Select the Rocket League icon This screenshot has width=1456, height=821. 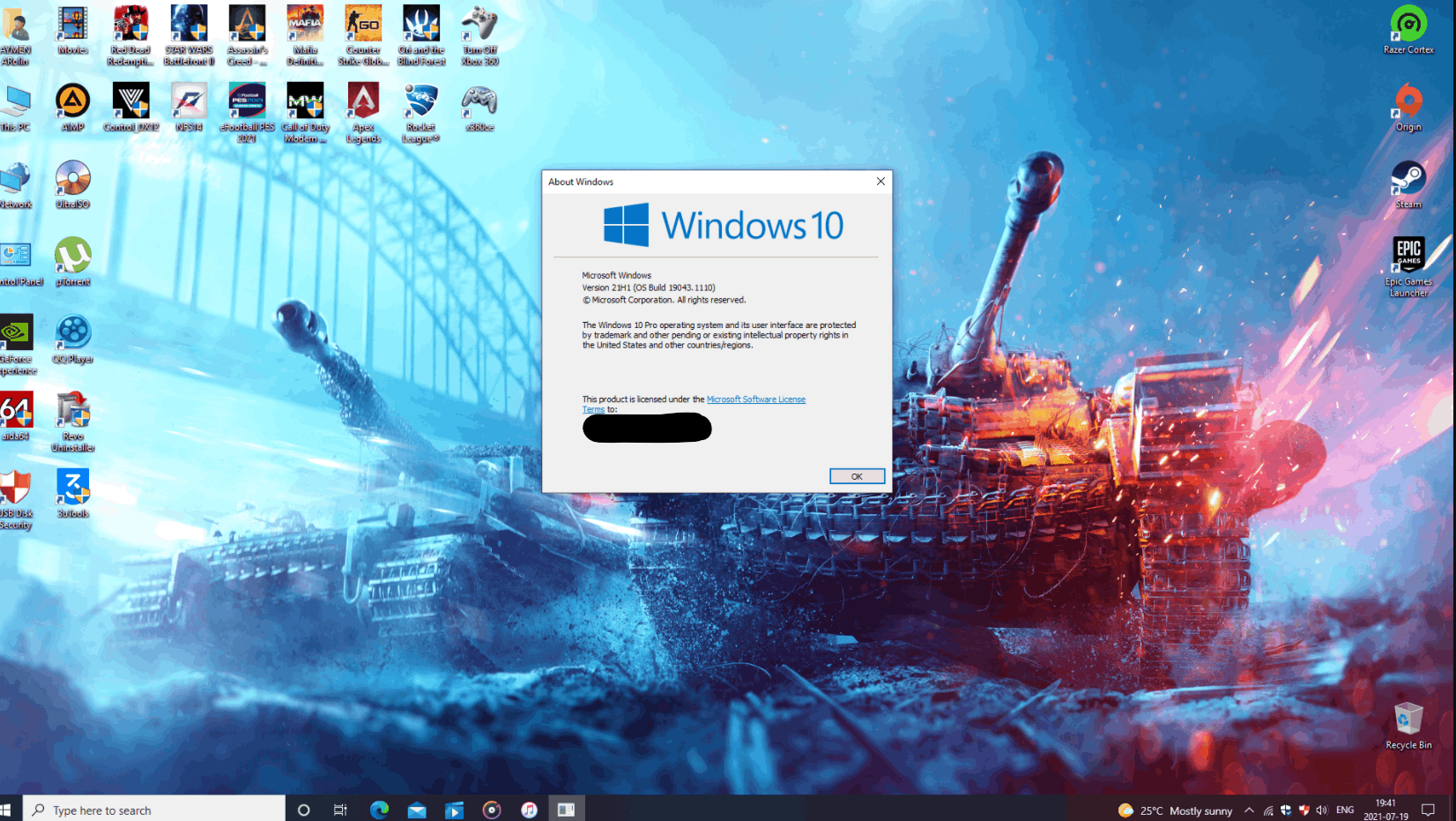point(421,113)
